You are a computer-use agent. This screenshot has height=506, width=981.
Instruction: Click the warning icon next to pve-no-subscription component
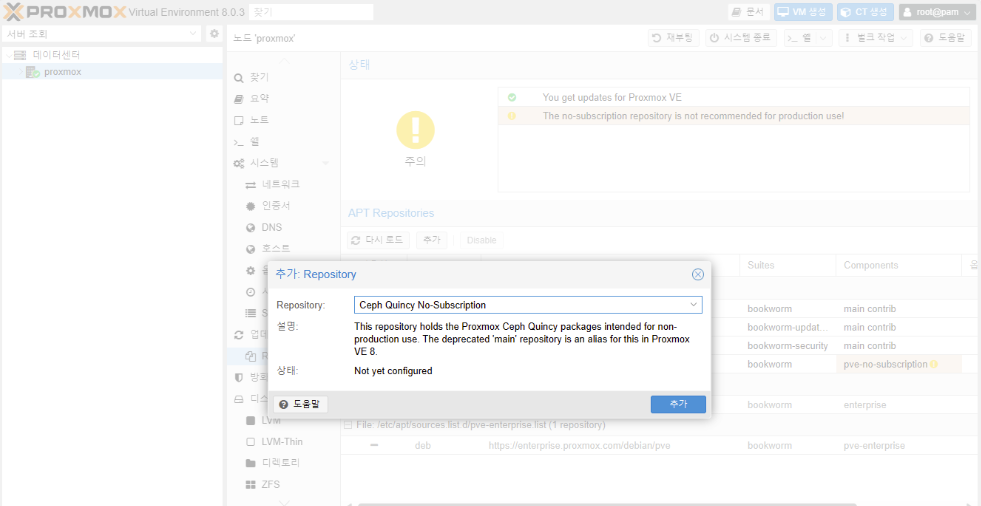pos(933,364)
